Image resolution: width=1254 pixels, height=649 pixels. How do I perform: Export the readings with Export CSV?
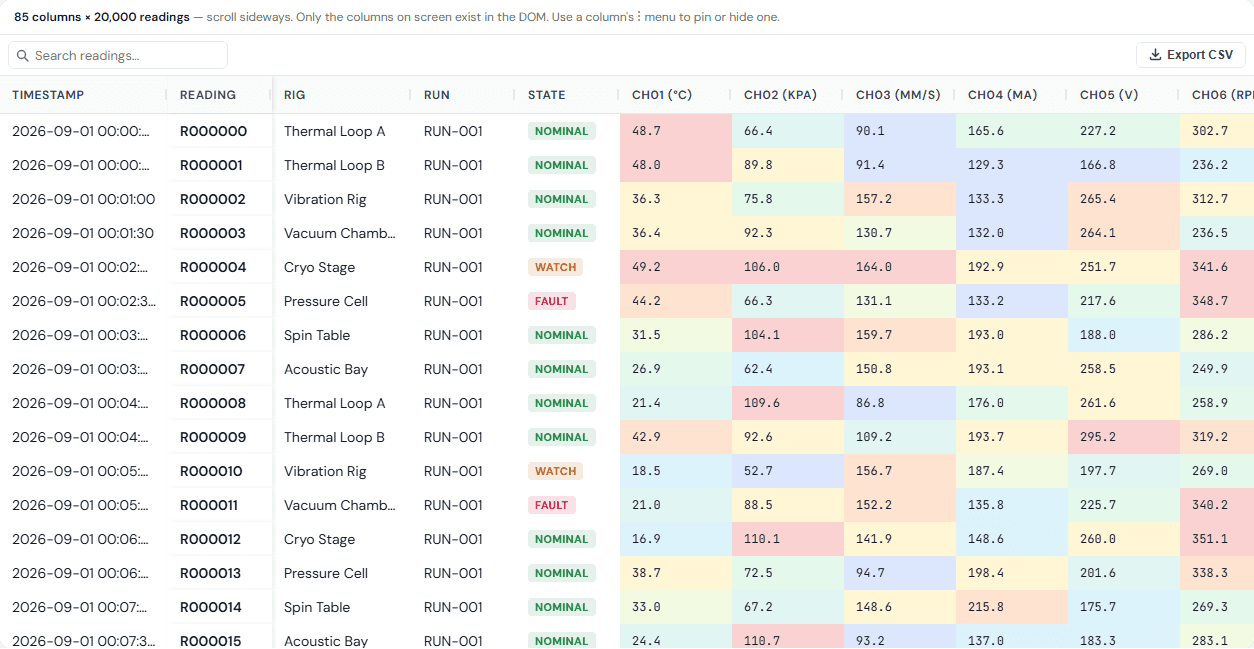(x=1190, y=55)
